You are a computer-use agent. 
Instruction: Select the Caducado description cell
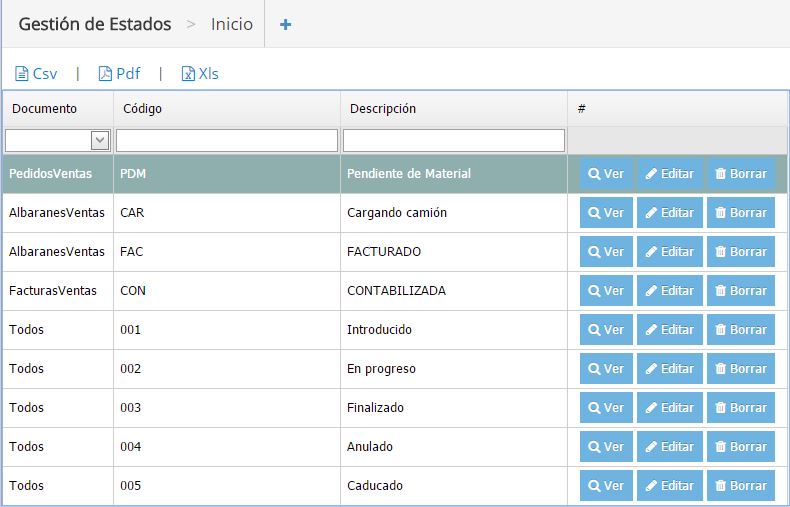pyautogui.click(x=454, y=485)
